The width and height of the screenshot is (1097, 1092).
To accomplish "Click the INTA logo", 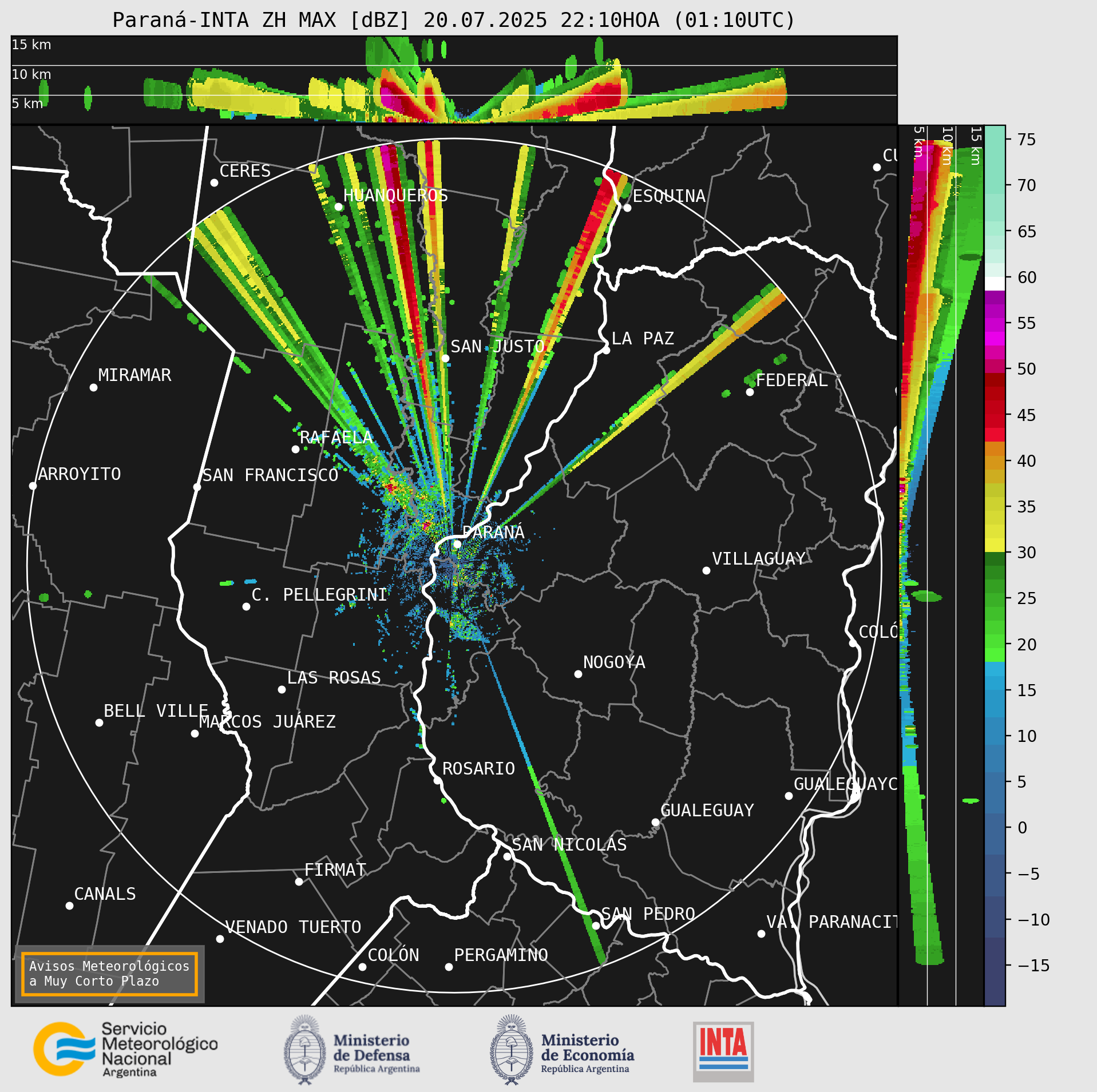I will coord(723,1051).
